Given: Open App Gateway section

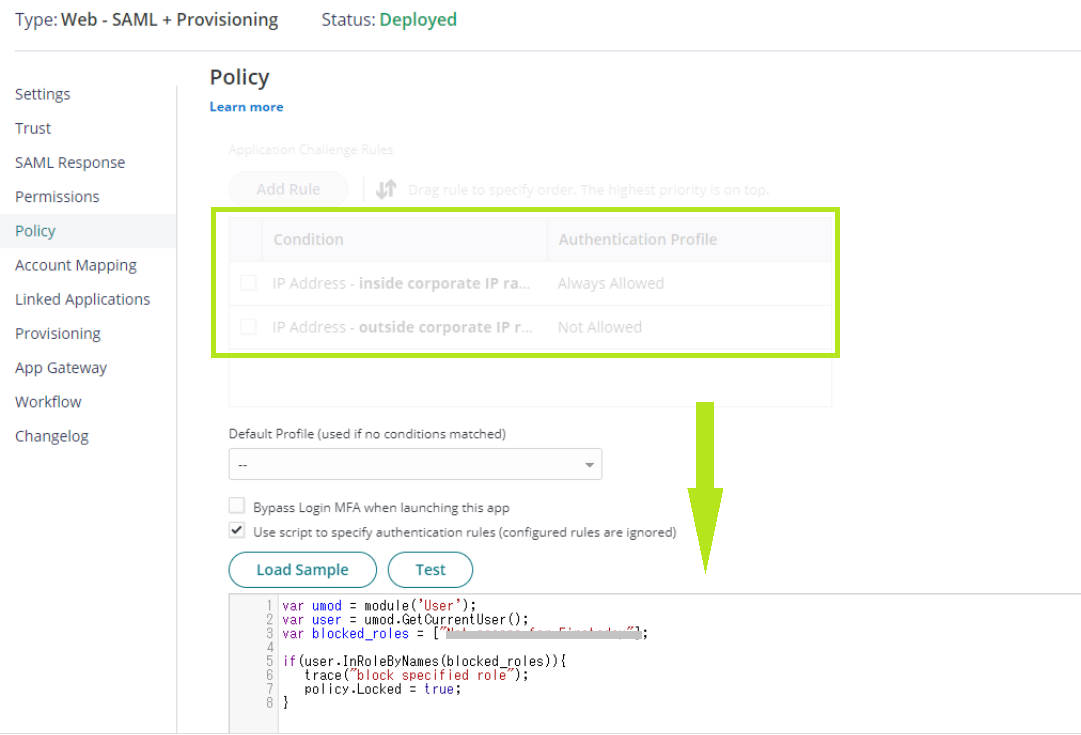Looking at the screenshot, I should [x=61, y=368].
